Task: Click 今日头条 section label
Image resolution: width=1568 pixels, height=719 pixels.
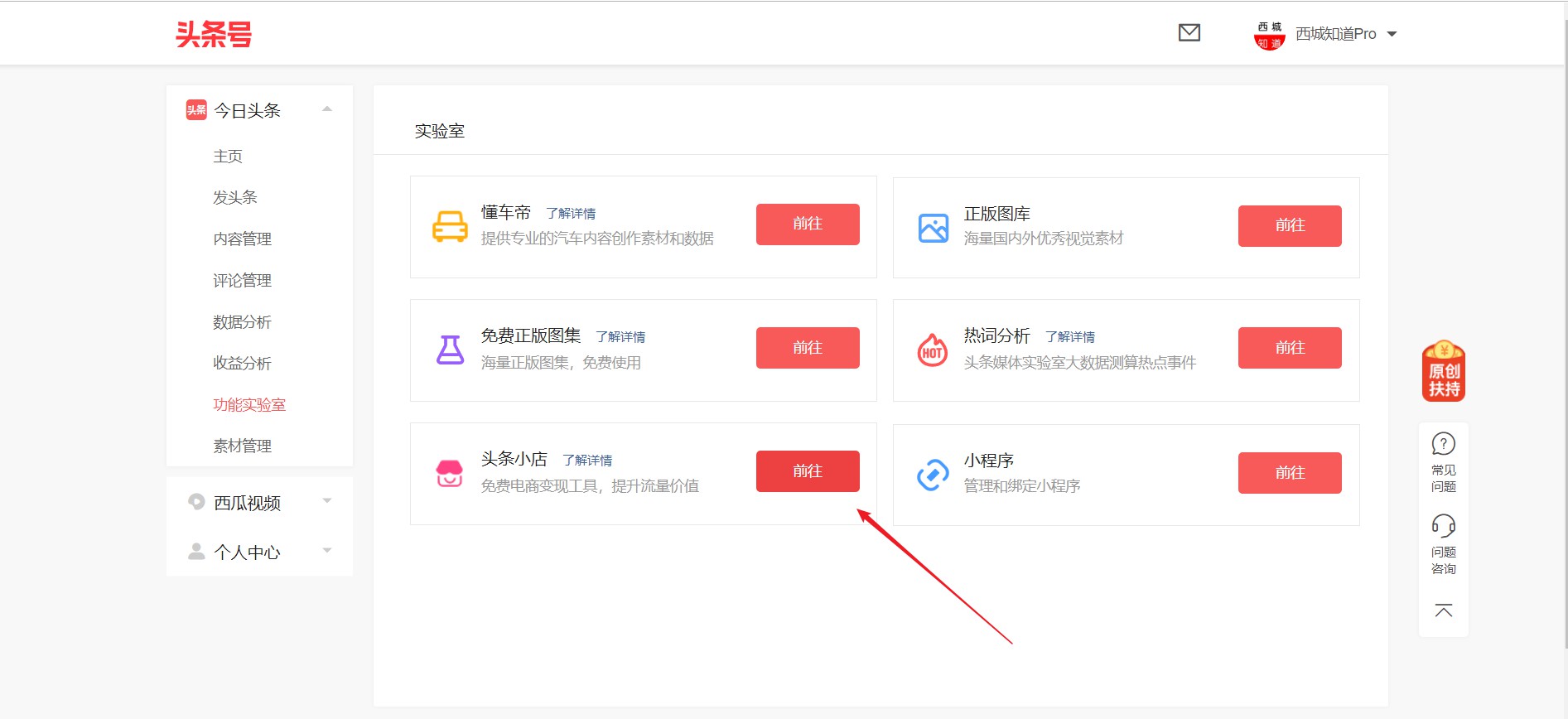Action: (247, 111)
